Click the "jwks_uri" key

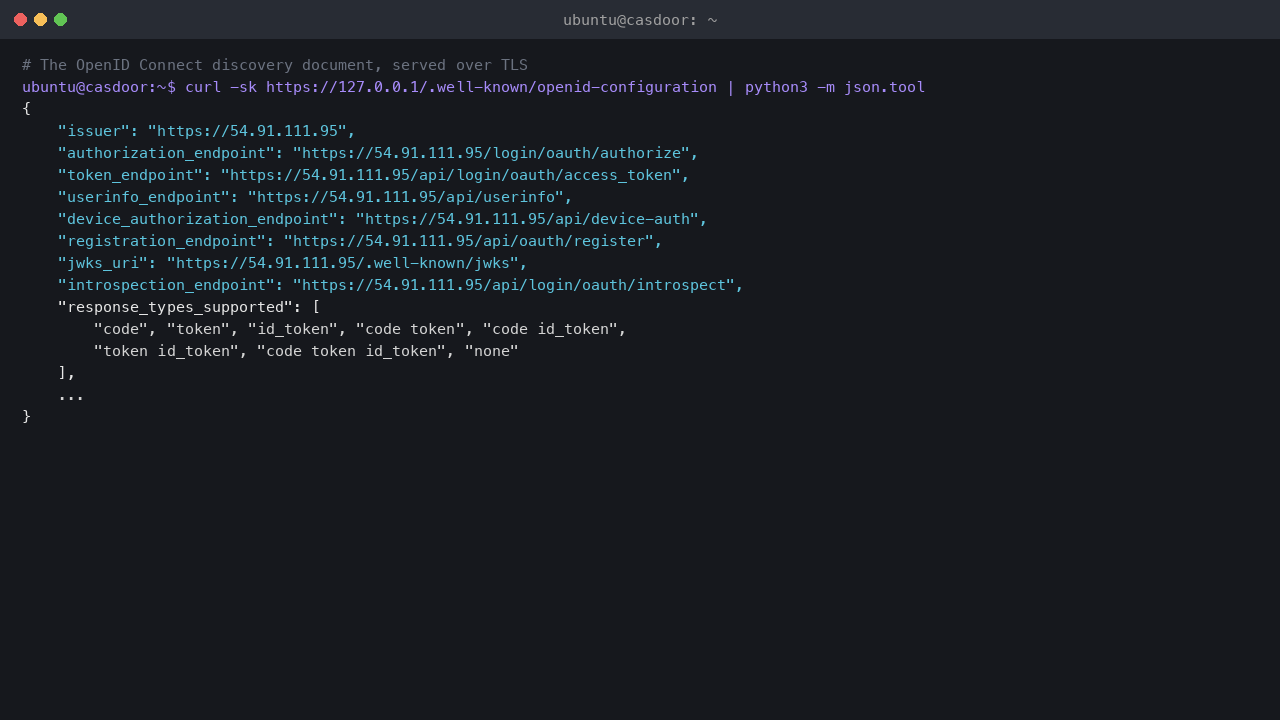point(103,263)
